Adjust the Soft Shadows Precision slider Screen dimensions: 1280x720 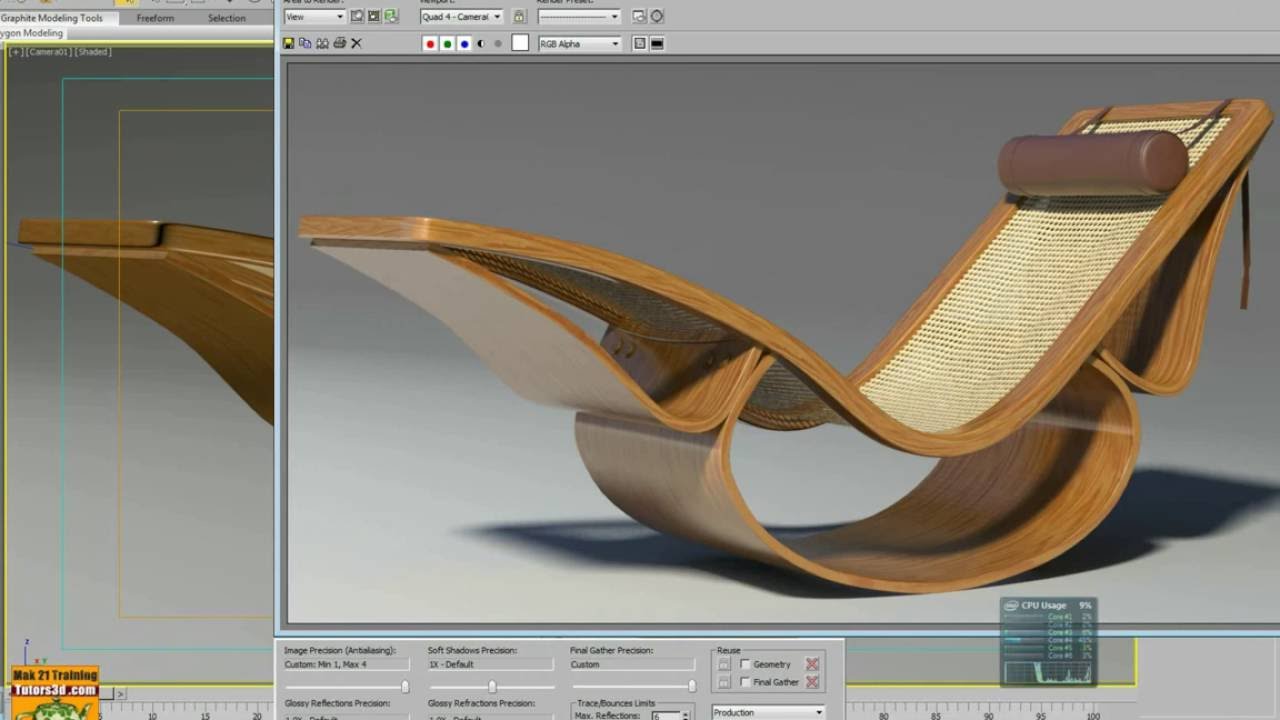491,687
